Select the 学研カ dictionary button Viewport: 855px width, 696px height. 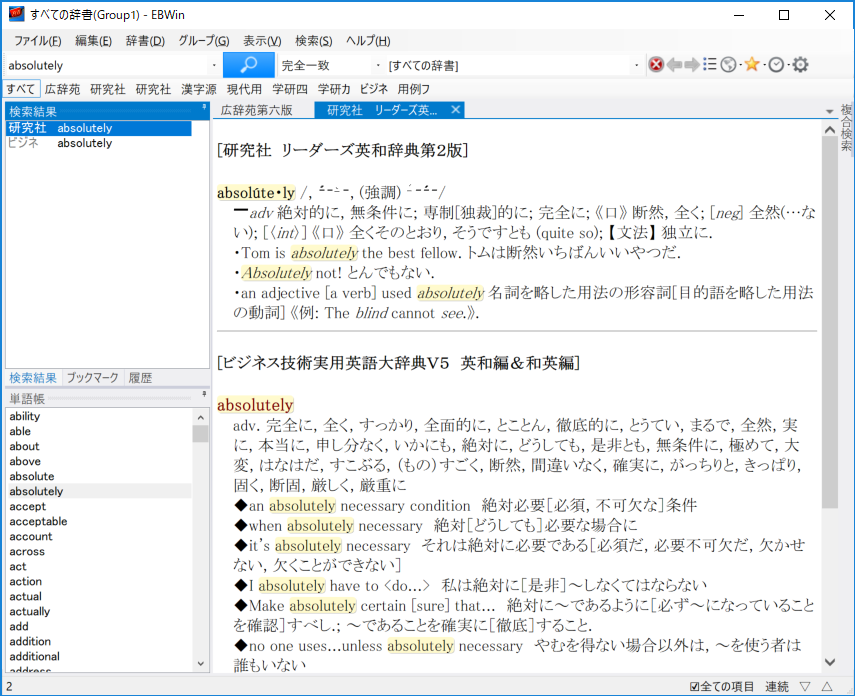coord(334,89)
